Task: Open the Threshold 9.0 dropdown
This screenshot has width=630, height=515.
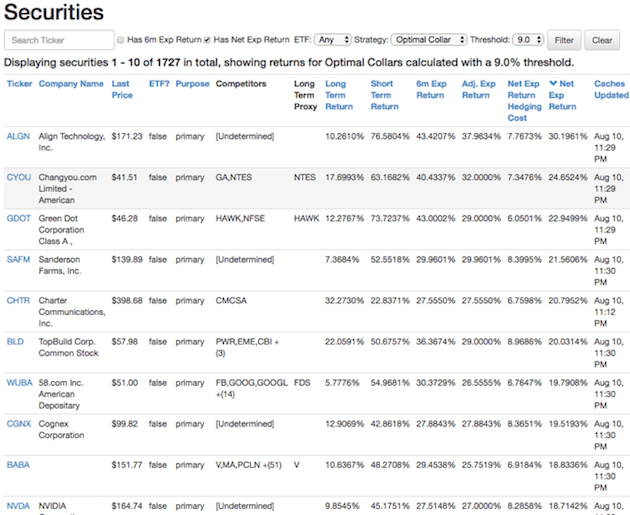Action: [527, 40]
